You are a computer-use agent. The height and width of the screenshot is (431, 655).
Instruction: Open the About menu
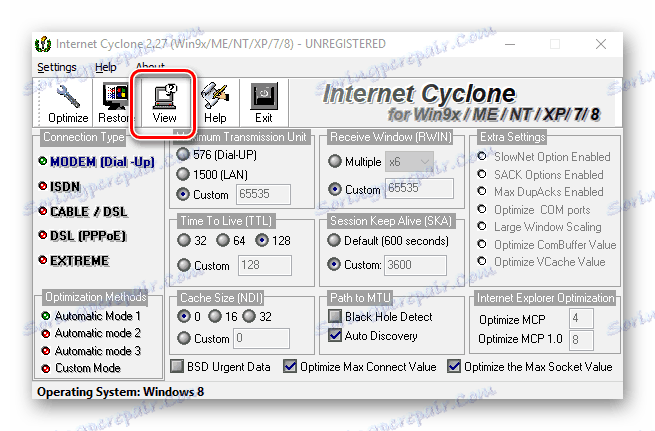click(150, 66)
